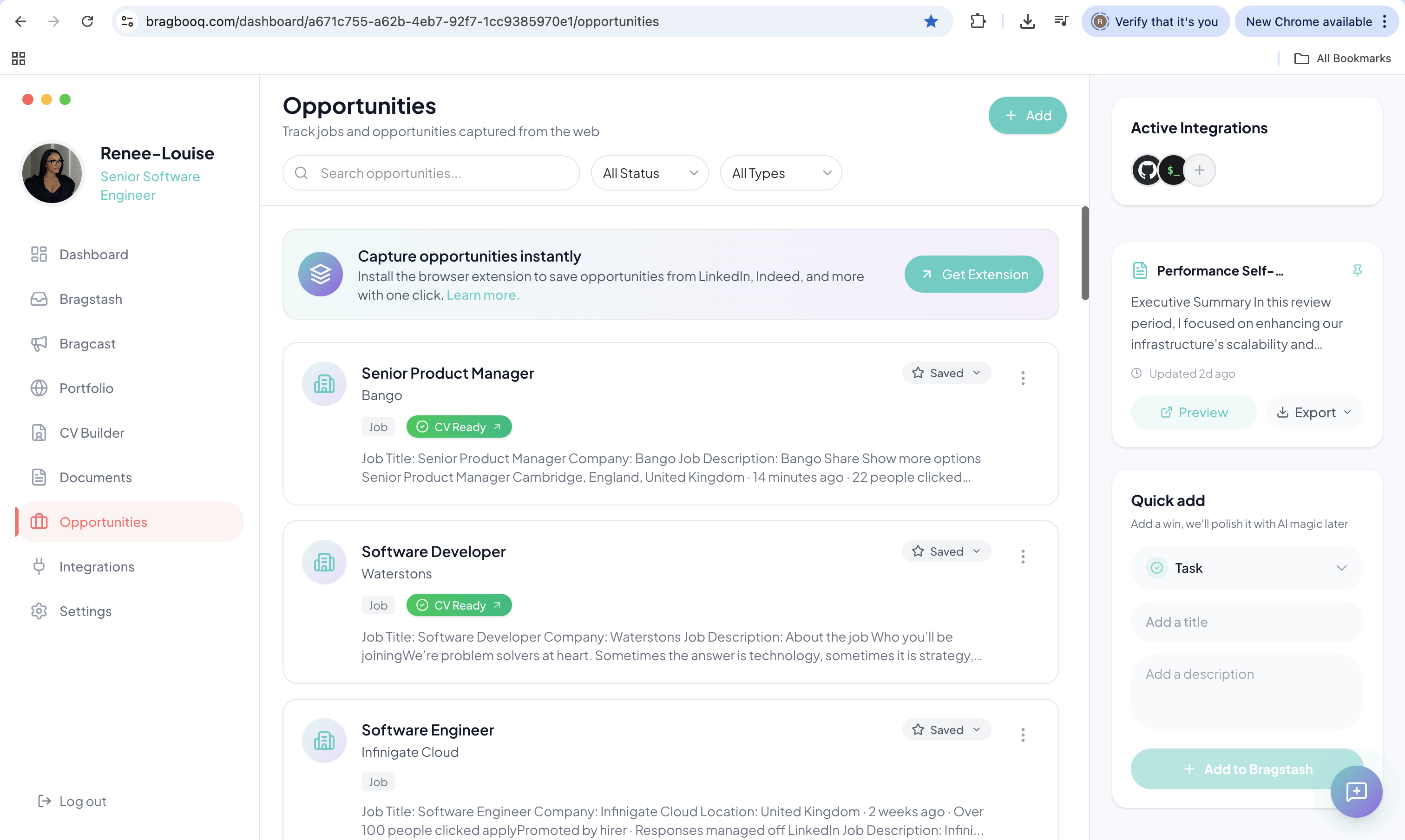
Task: Expand the All Types filter dropdown
Action: pyautogui.click(x=780, y=173)
